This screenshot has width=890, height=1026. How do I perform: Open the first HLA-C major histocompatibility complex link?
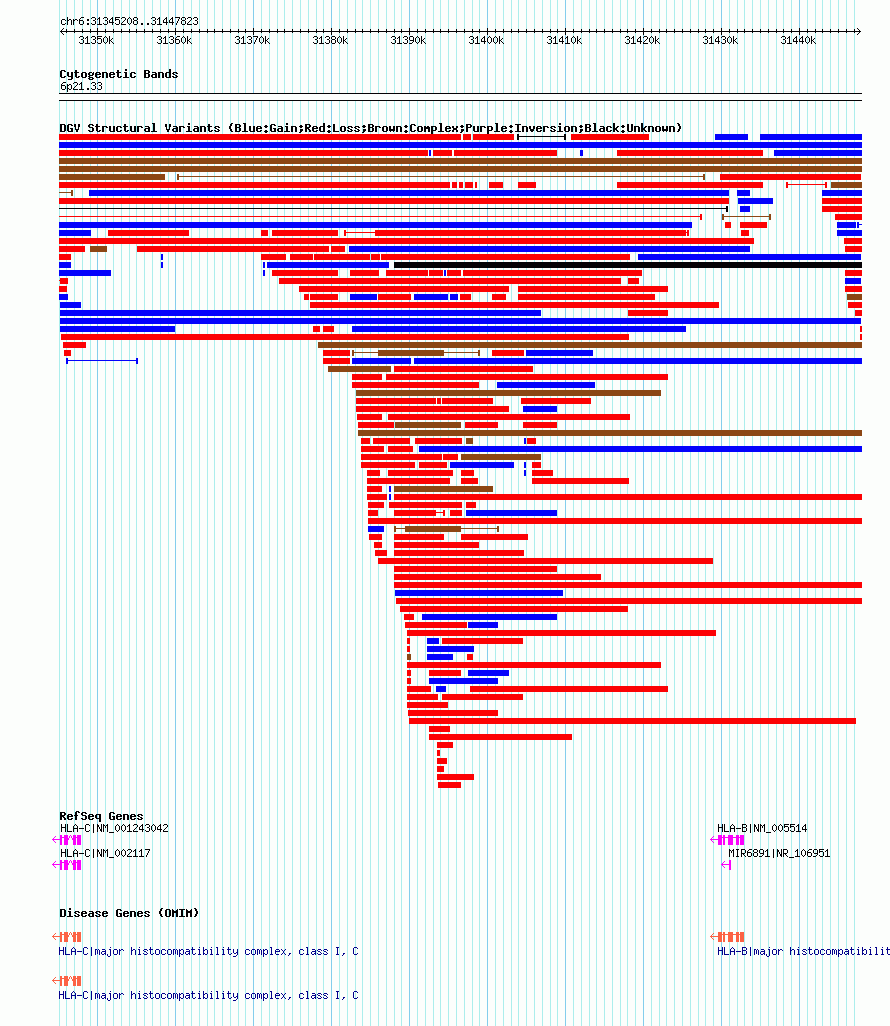click(x=208, y=951)
